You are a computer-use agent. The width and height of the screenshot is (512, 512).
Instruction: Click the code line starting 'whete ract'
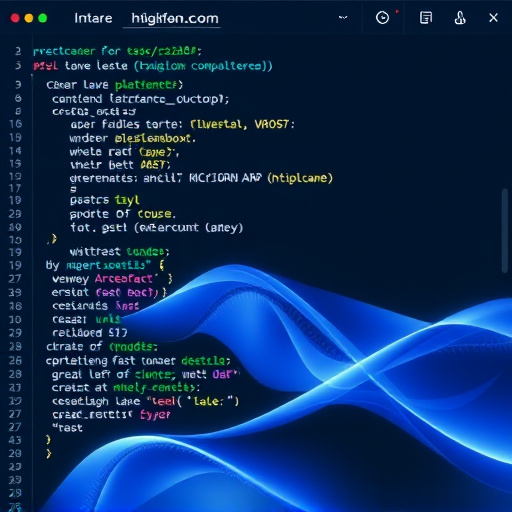click(124, 152)
